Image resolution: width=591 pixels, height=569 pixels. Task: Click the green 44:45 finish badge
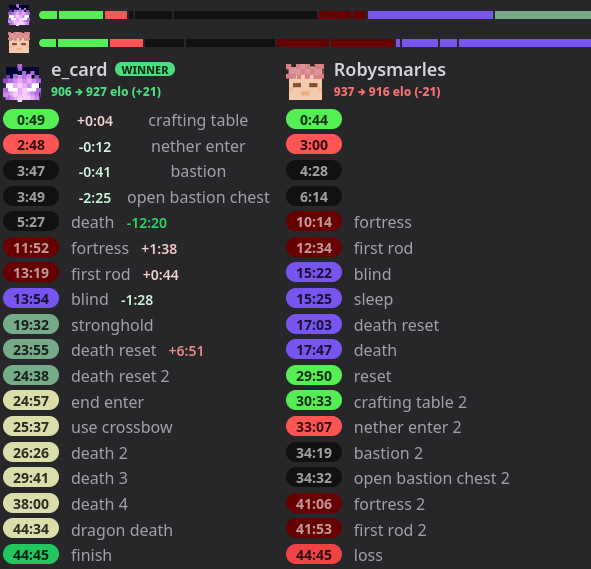(31, 555)
